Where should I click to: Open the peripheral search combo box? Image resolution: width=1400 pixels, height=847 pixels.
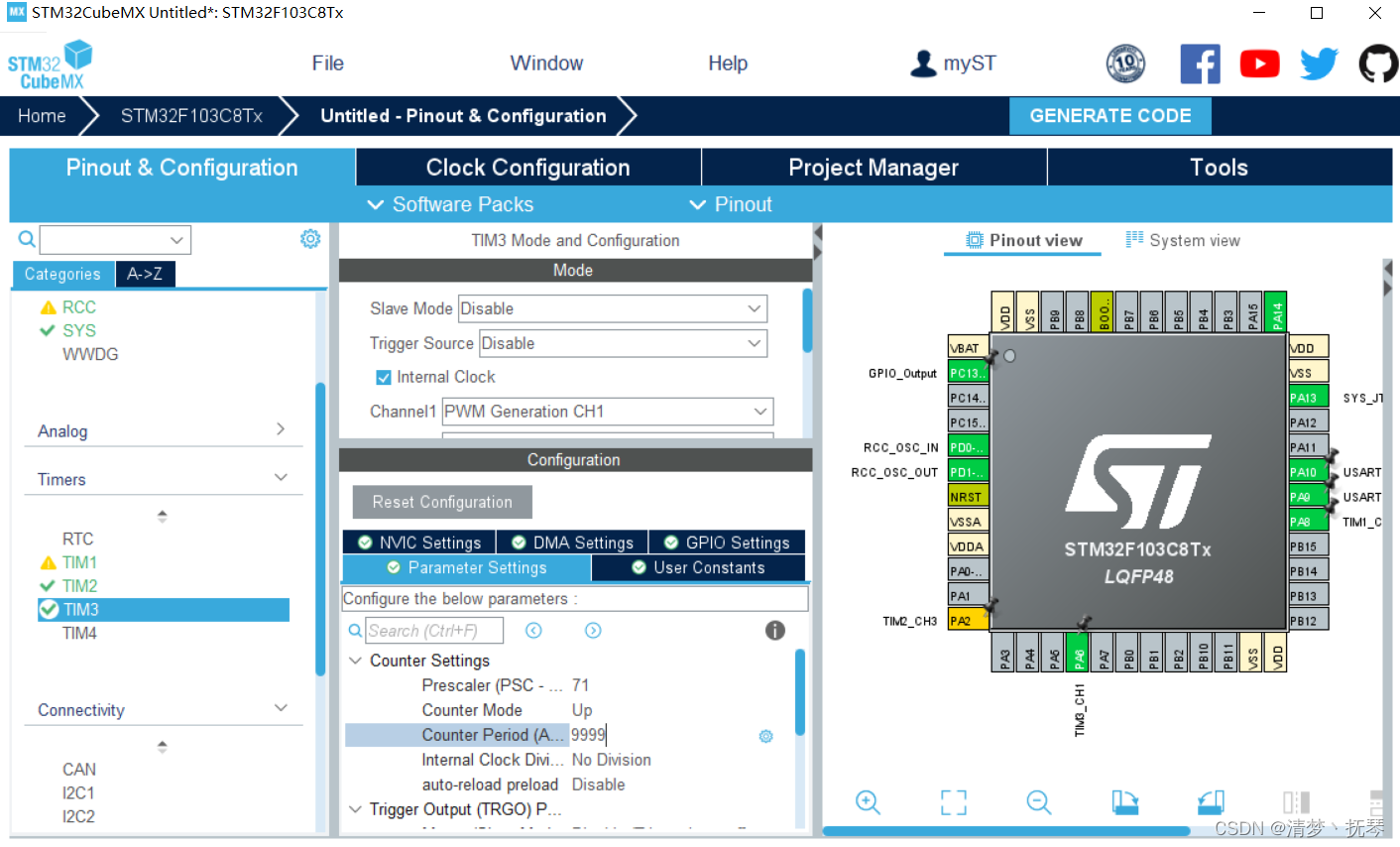(x=115, y=240)
